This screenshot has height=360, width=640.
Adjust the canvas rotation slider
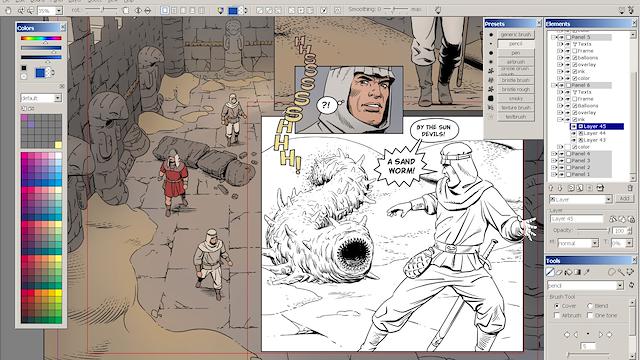pyautogui.click(x=102, y=9)
